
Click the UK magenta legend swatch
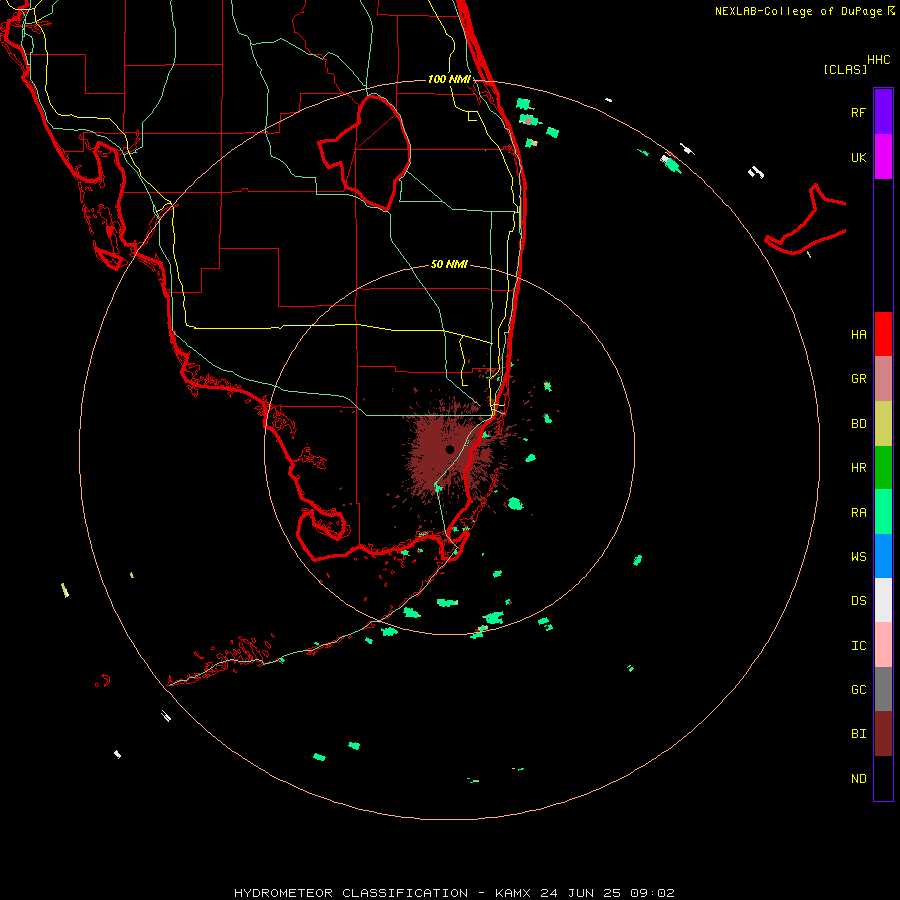883,157
